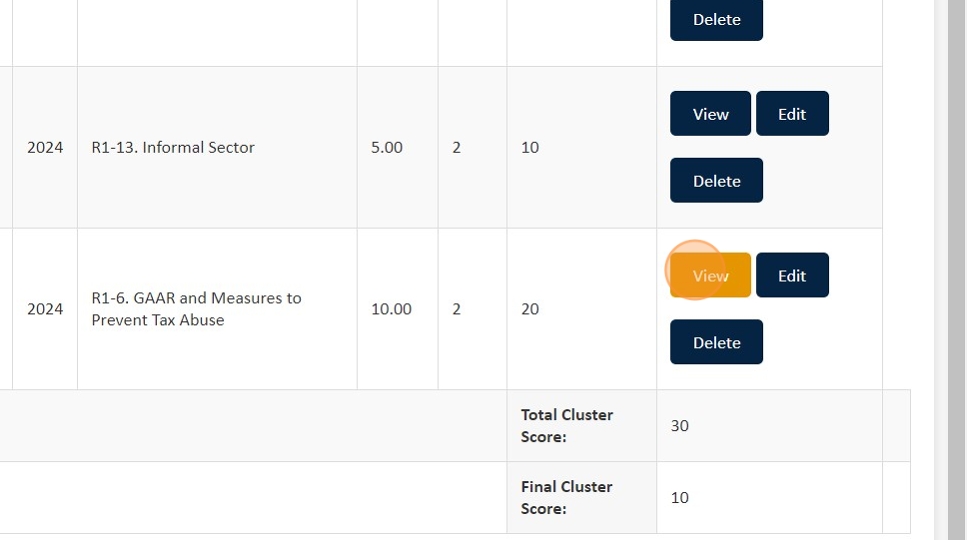Select the "R1-13. Informal Sector" text
The width and height of the screenshot is (967, 540).
[173, 148]
